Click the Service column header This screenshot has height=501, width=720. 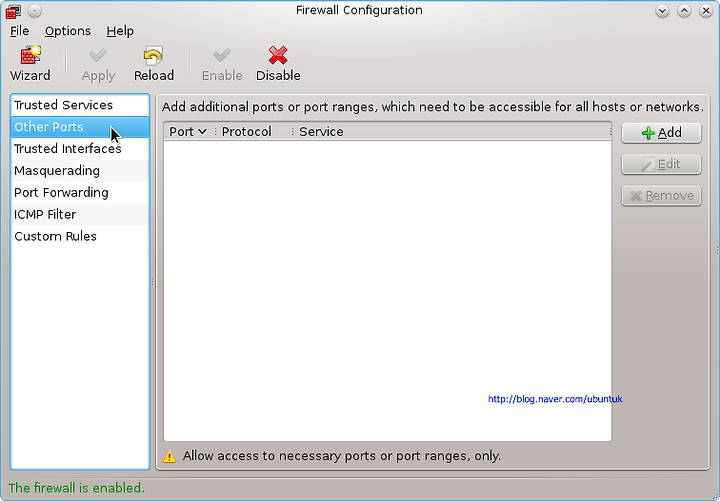(x=452, y=132)
